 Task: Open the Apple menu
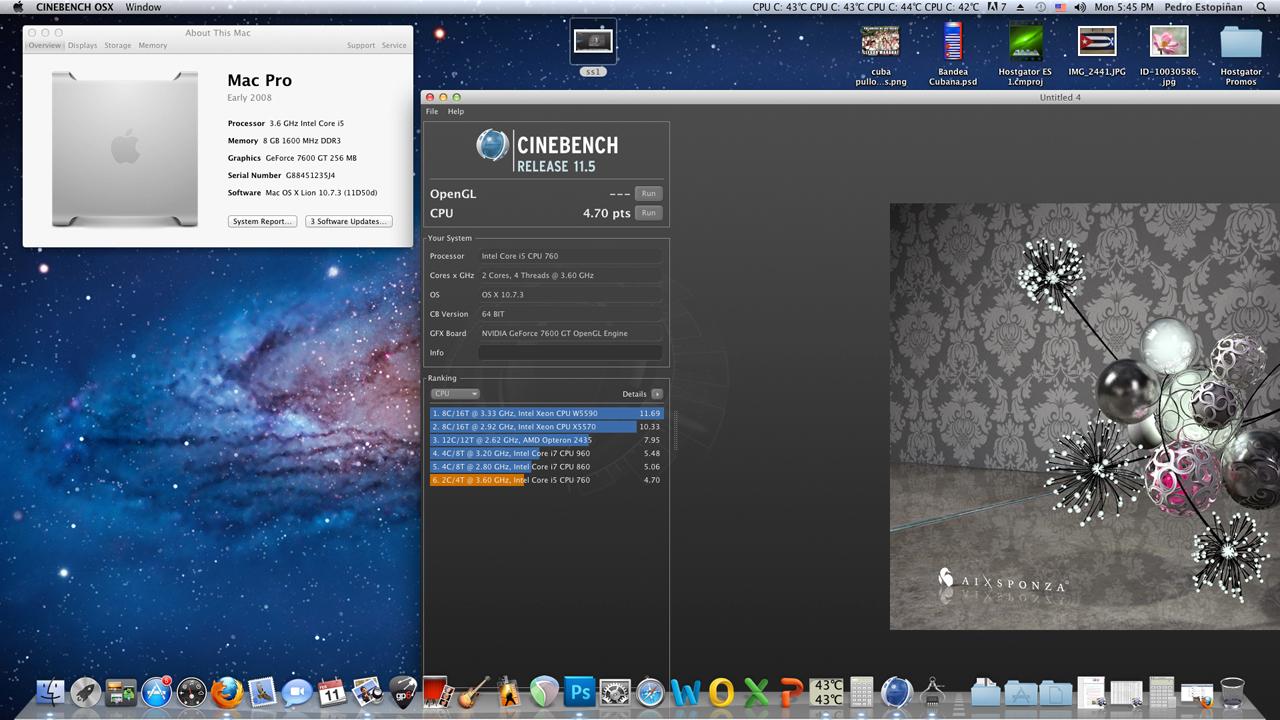pos(18,7)
